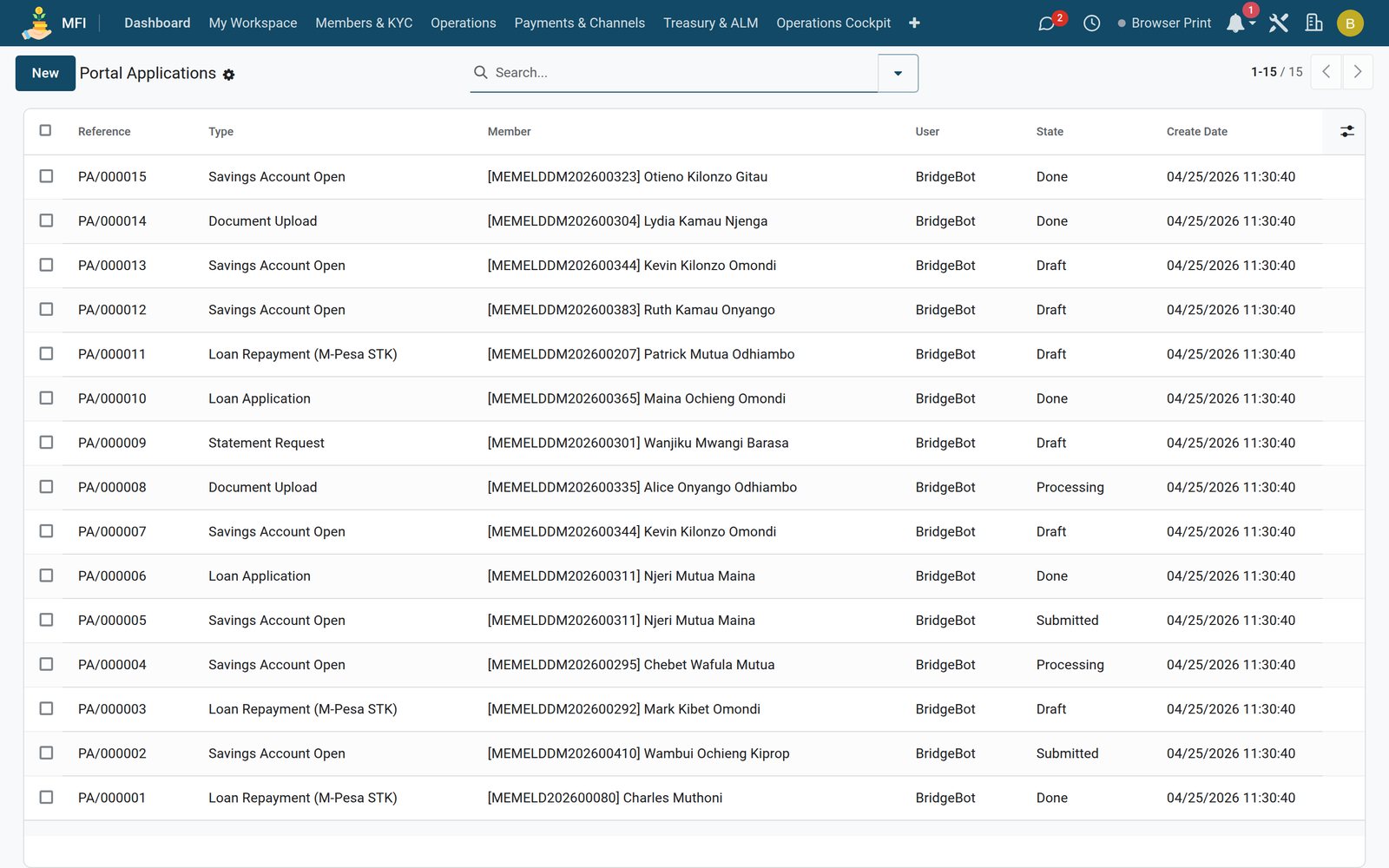Open column settings adjust icon
Screen dimensions: 1389x868
click(x=1346, y=131)
